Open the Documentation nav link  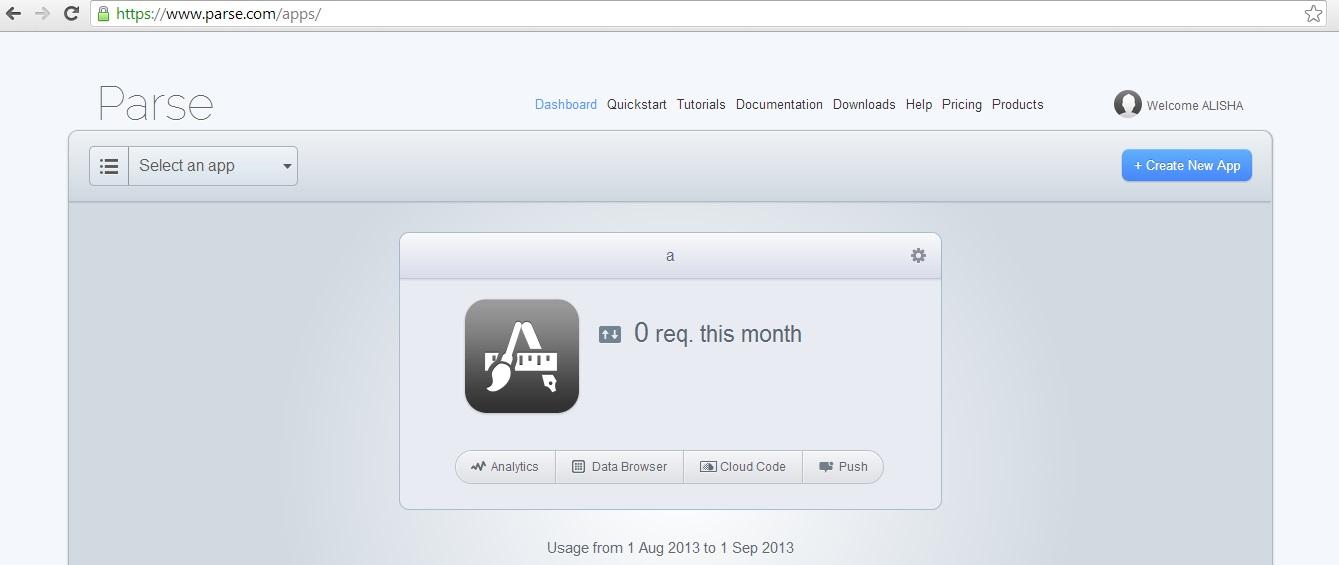[x=779, y=104]
